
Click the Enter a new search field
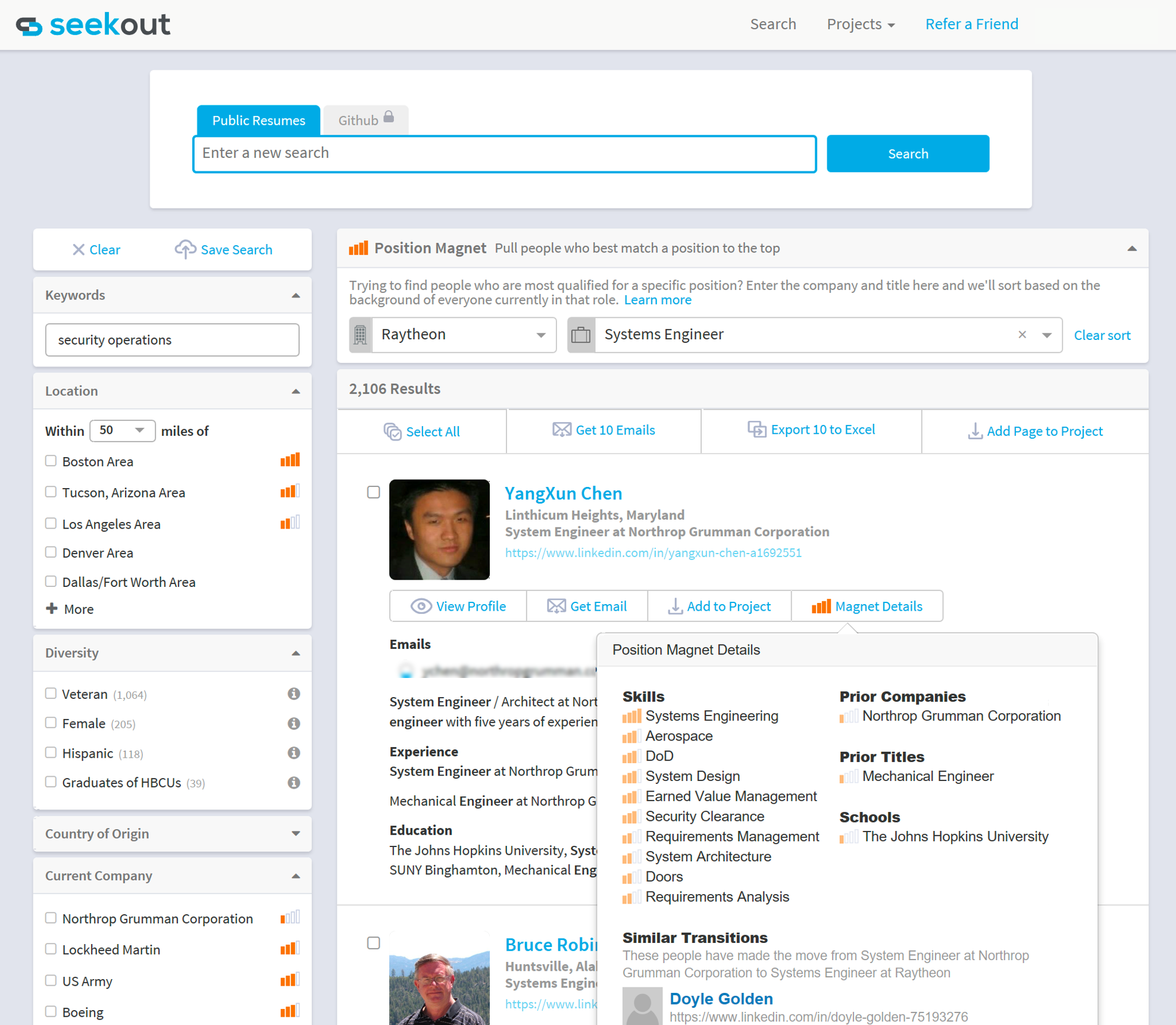504,154
